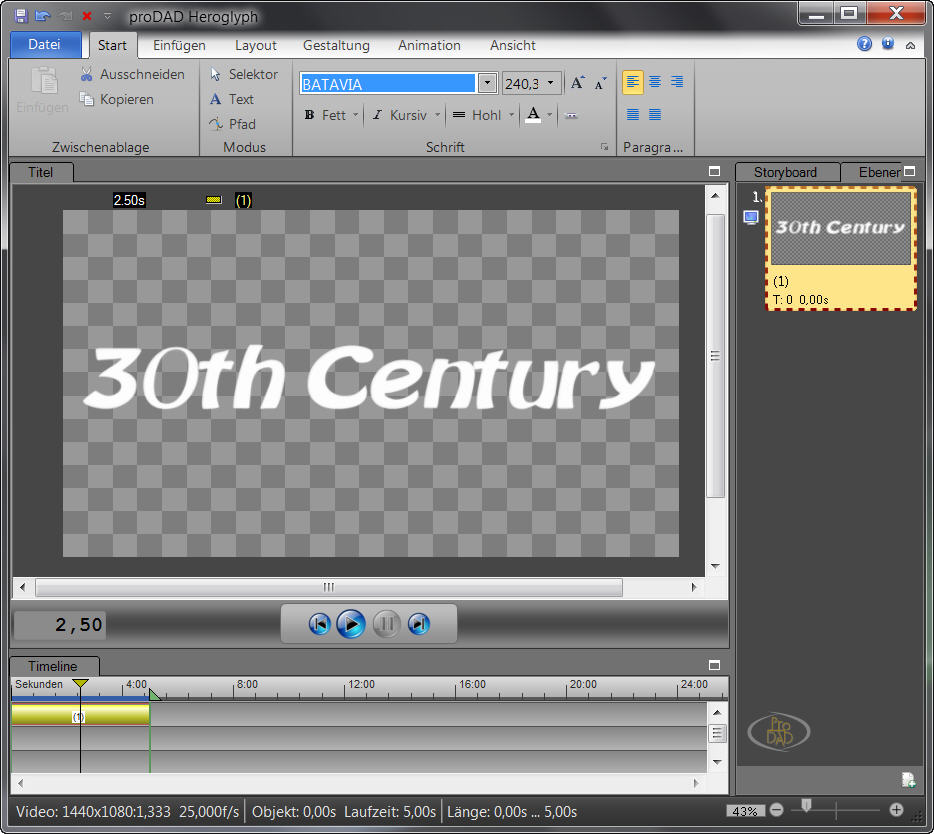The width and height of the screenshot is (934, 834).
Task: Expand the font size 240,3 dropdown
Action: 552,84
